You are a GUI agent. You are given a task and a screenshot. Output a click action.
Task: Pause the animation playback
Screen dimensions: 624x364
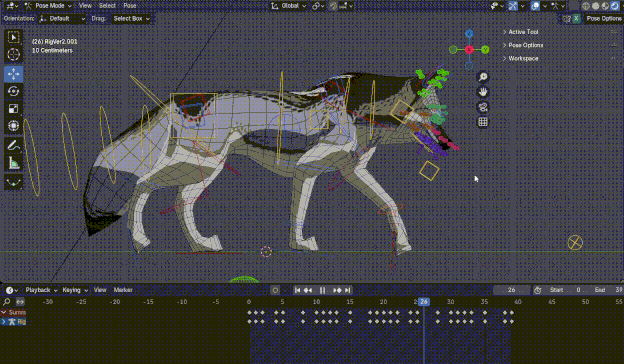pyautogui.click(x=322, y=290)
